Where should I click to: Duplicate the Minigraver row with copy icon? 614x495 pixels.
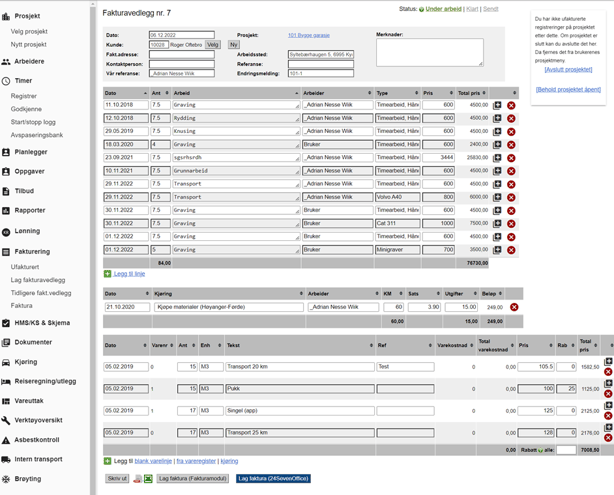tap(497, 249)
